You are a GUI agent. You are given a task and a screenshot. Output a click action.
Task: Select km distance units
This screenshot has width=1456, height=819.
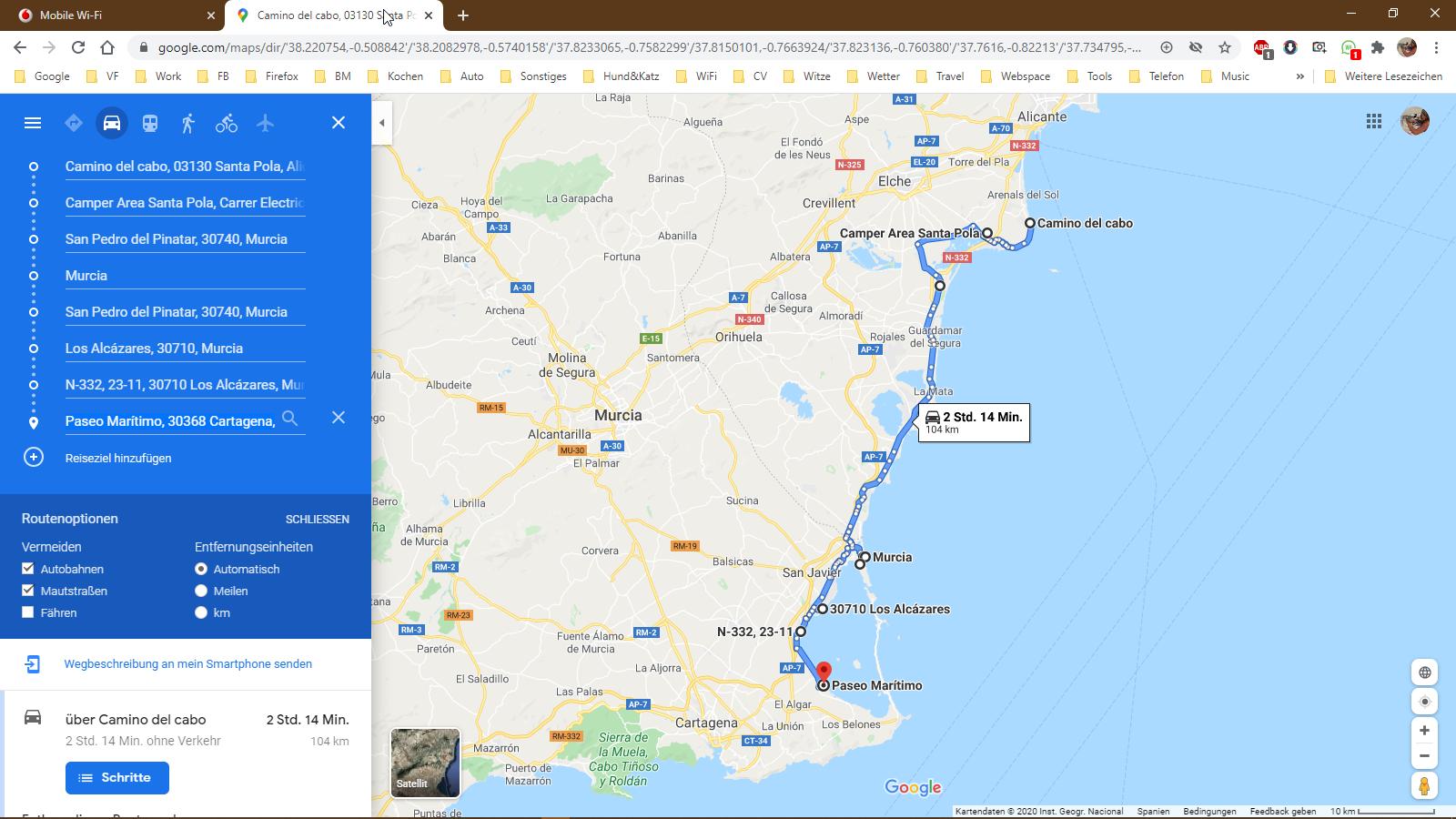[x=201, y=612]
